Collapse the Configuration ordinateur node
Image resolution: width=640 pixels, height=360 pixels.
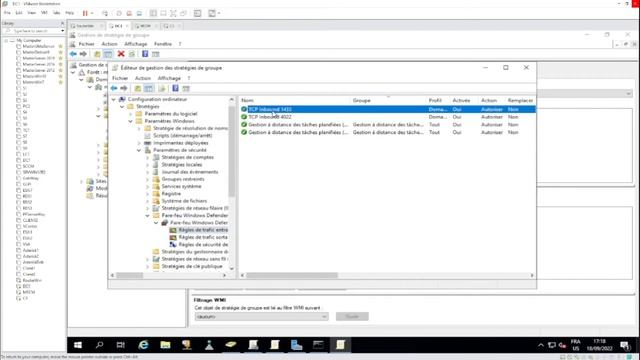pos(114,99)
